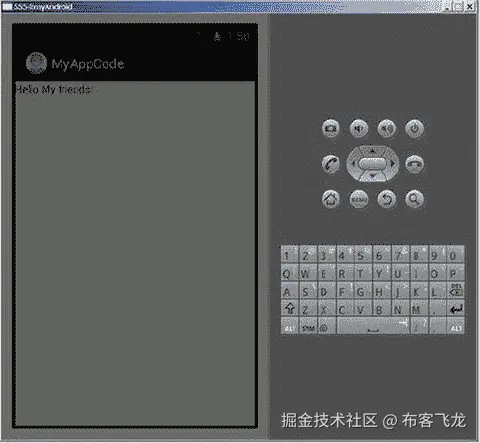
Task: Tap the A key on keyboard
Action: coord(289,291)
